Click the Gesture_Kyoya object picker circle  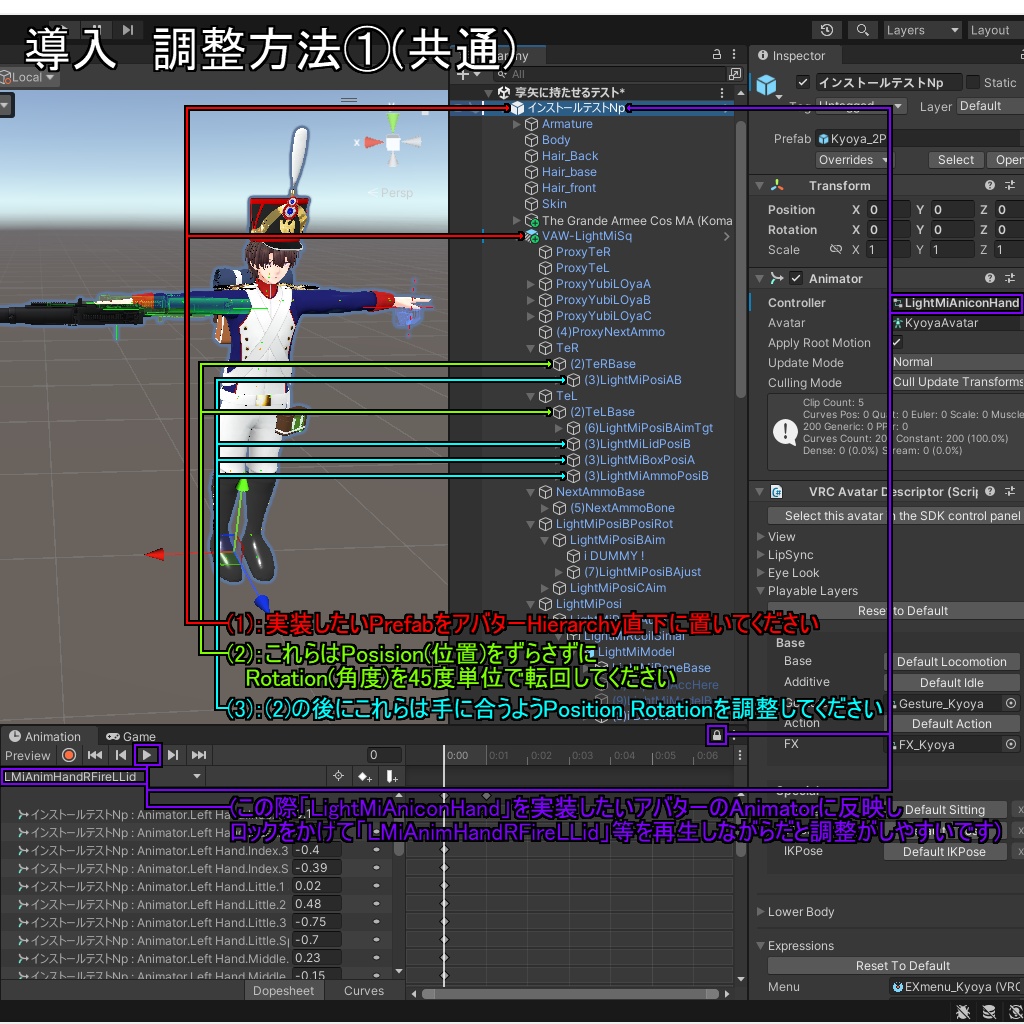pyautogui.click(x=1011, y=703)
